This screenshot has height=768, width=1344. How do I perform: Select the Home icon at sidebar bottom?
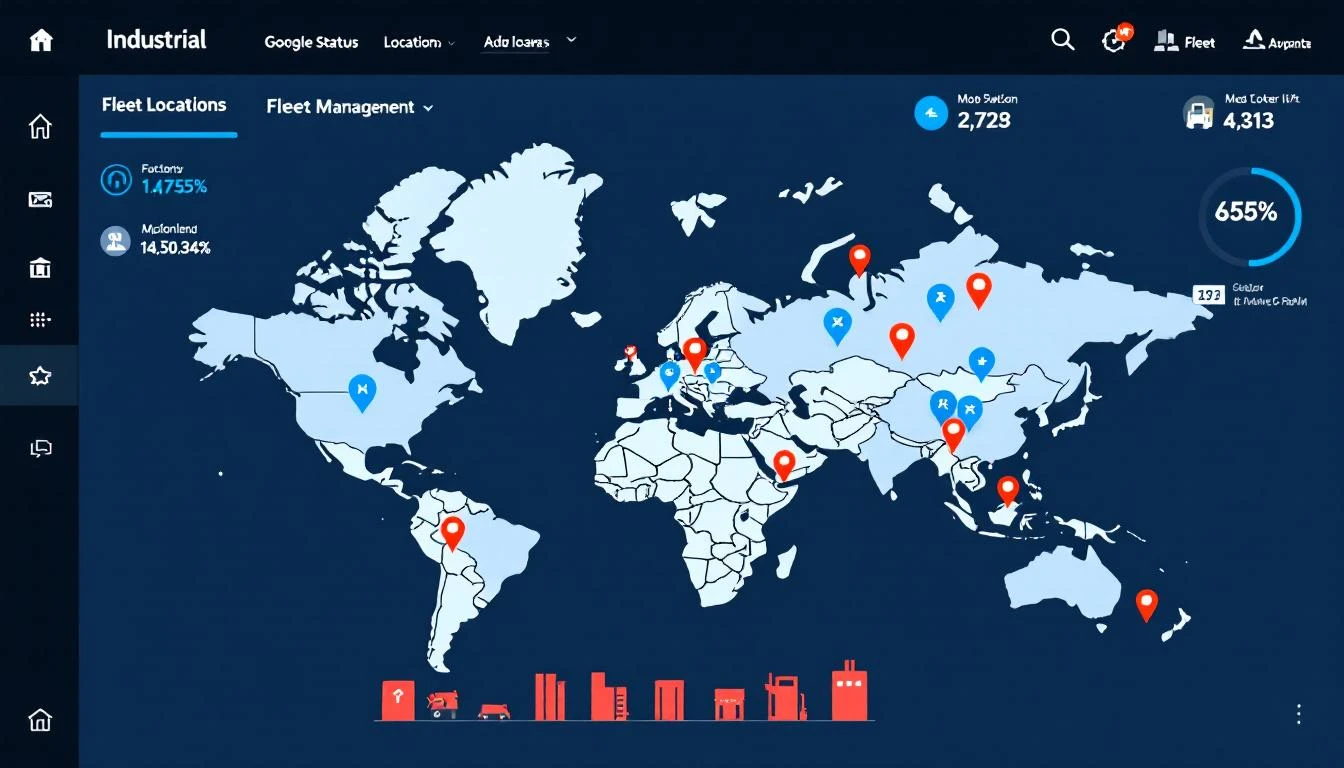39,719
